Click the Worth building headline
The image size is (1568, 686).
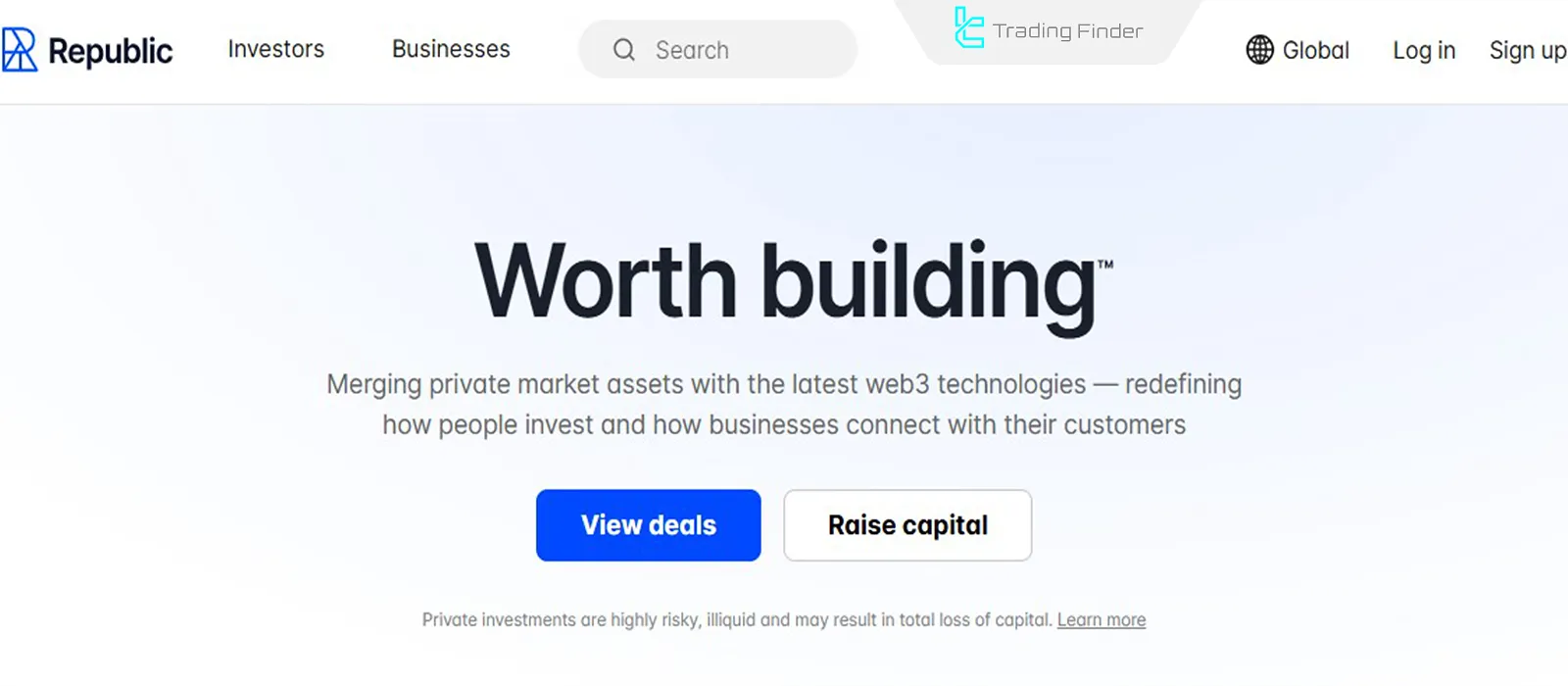[784, 282]
